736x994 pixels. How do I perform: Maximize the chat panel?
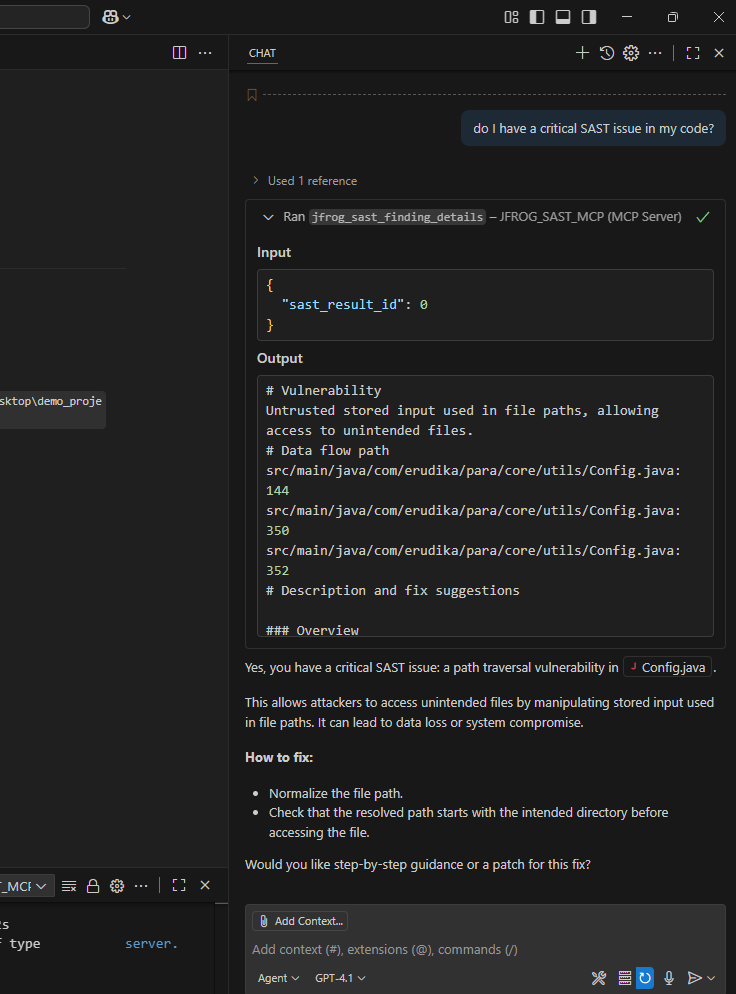692,53
